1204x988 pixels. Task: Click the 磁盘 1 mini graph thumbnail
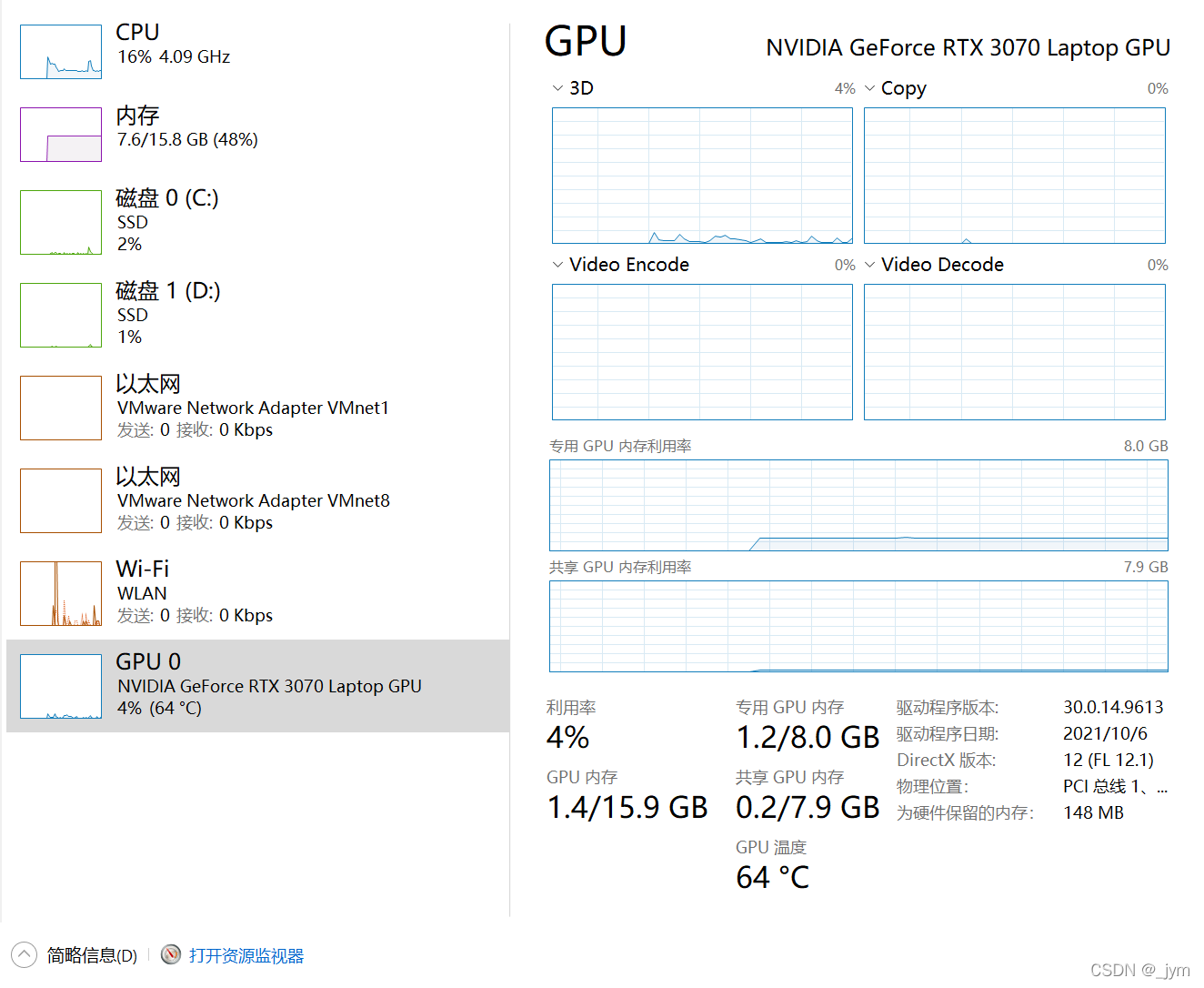(x=61, y=315)
